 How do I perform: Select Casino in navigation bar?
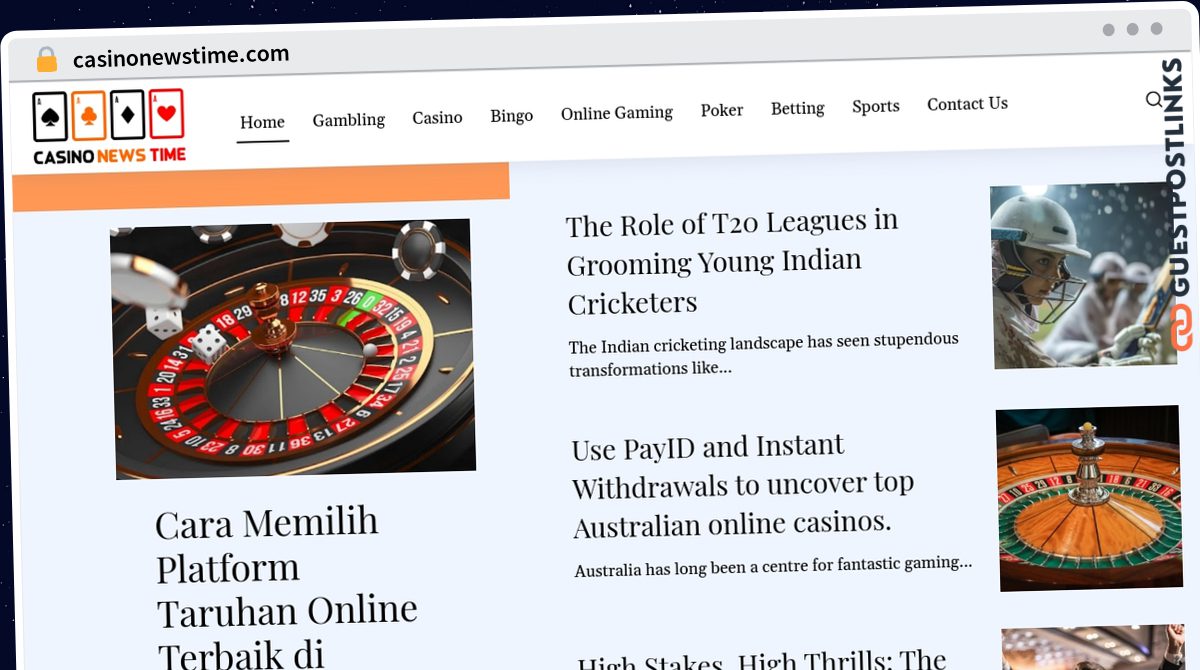[x=437, y=118]
